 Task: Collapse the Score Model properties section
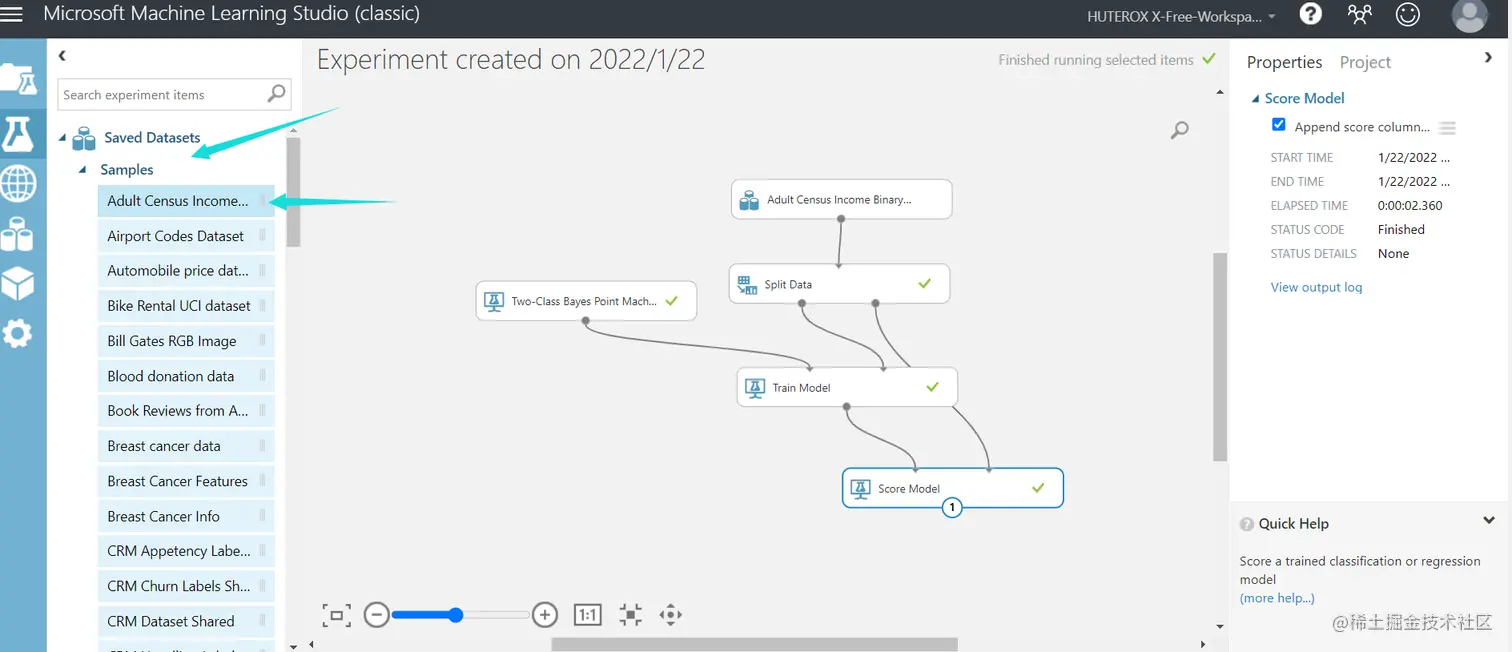1256,98
